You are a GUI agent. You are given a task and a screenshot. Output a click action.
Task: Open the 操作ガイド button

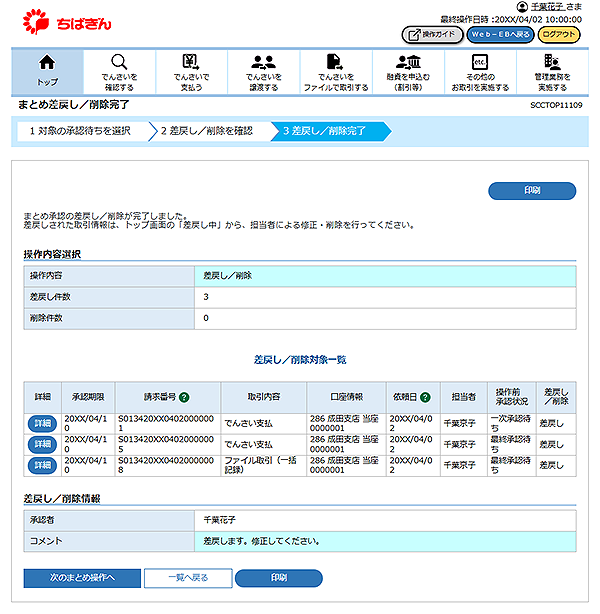point(432,34)
